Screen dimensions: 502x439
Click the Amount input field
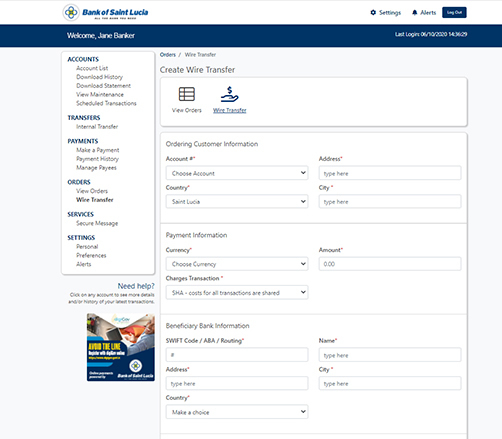click(390, 264)
